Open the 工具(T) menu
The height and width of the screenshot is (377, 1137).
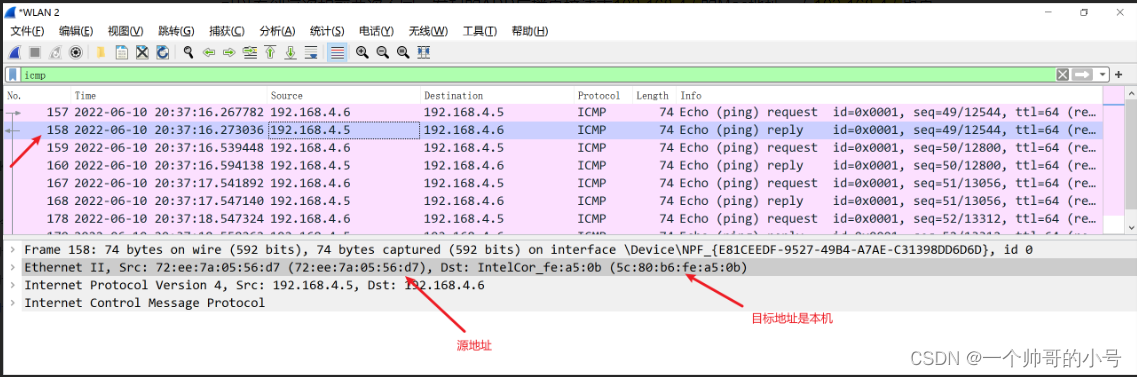pos(480,31)
